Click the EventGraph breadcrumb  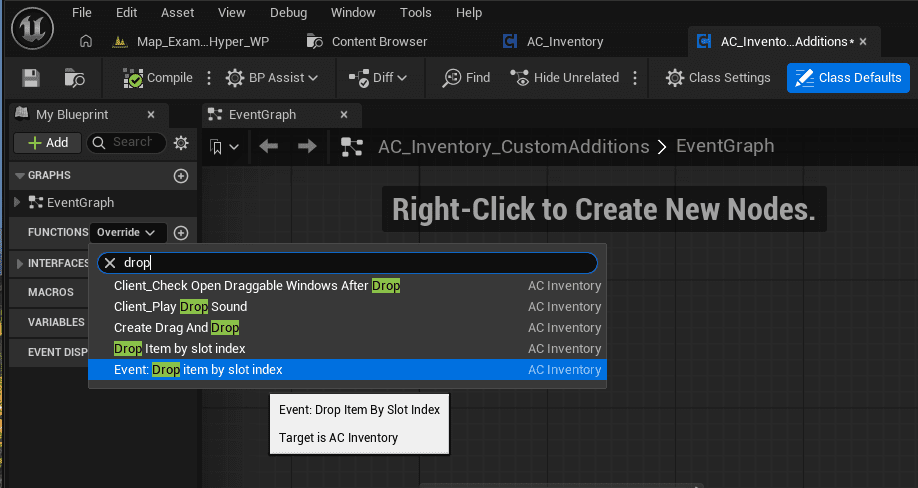click(x=725, y=146)
